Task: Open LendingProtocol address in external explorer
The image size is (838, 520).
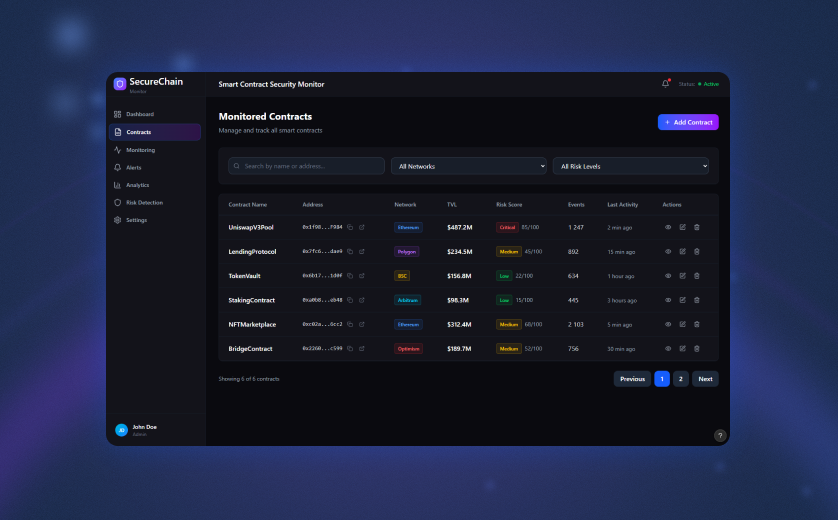Action: (x=362, y=252)
